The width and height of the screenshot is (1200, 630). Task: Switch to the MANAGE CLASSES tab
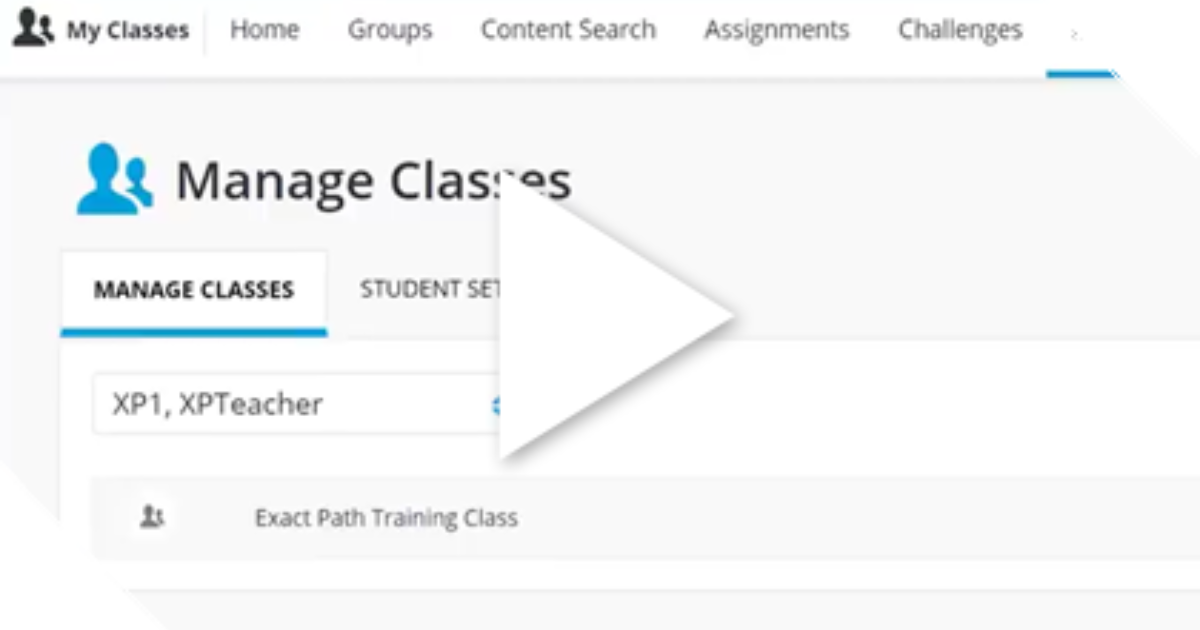[193, 290]
